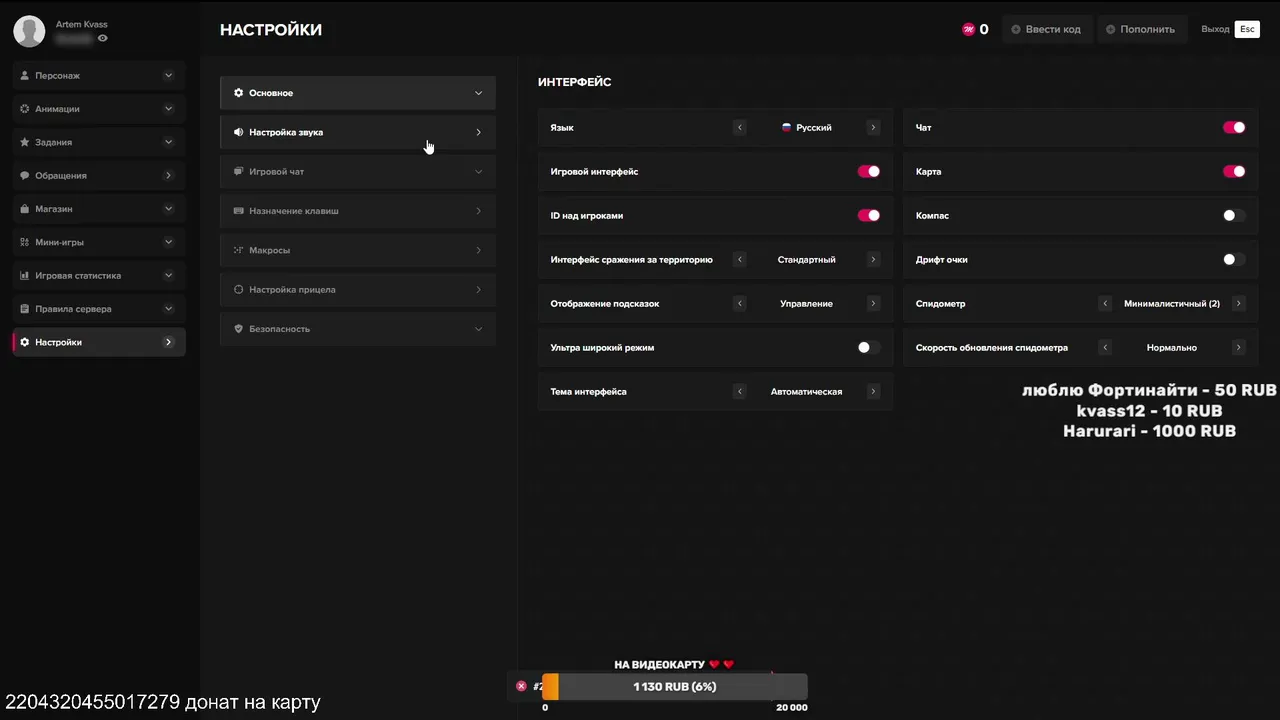
Task: Toggle the Игровой интерфейс switch
Action: (x=869, y=172)
